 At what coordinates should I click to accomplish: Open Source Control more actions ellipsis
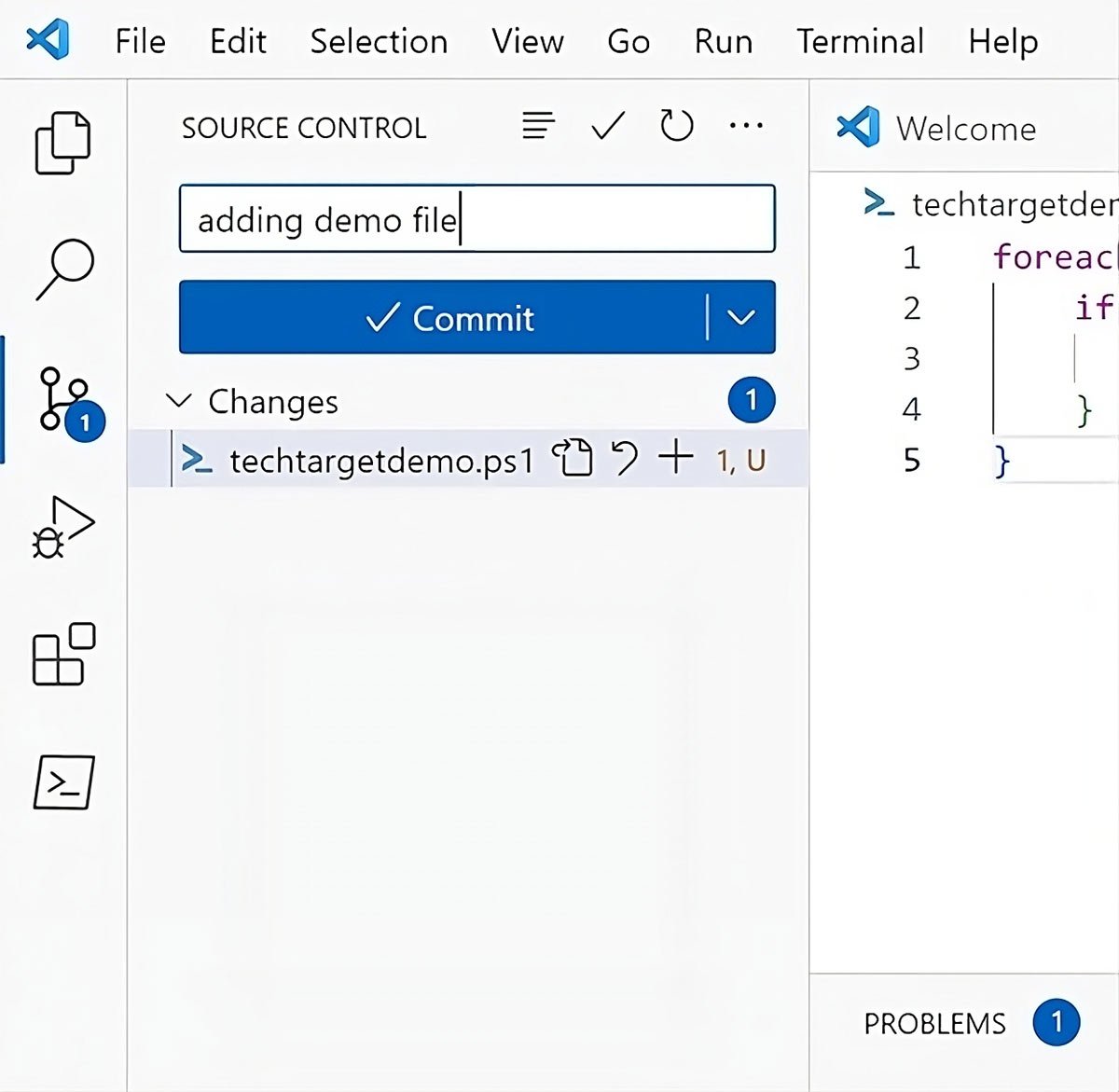tap(746, 125)
